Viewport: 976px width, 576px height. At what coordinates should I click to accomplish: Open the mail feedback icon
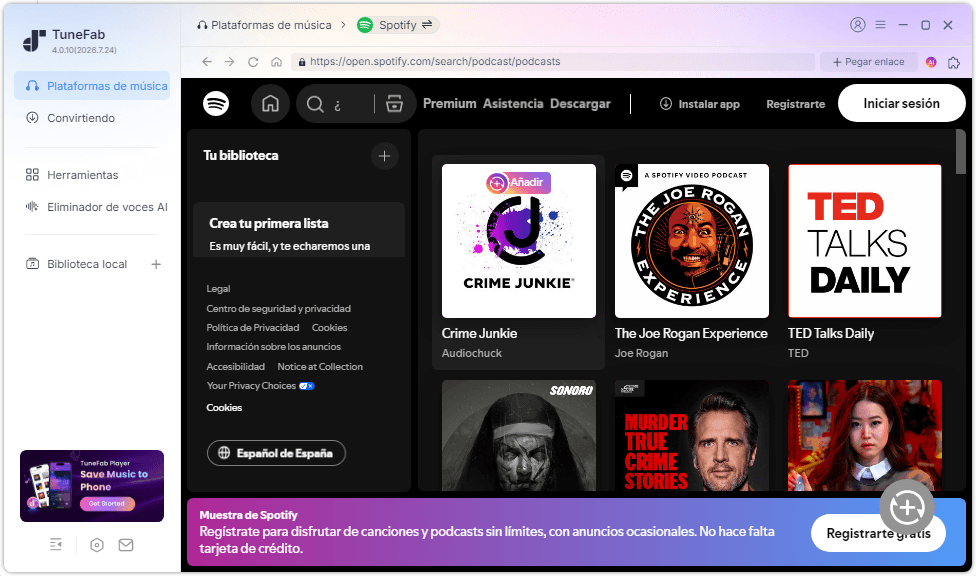pos(126,545)
